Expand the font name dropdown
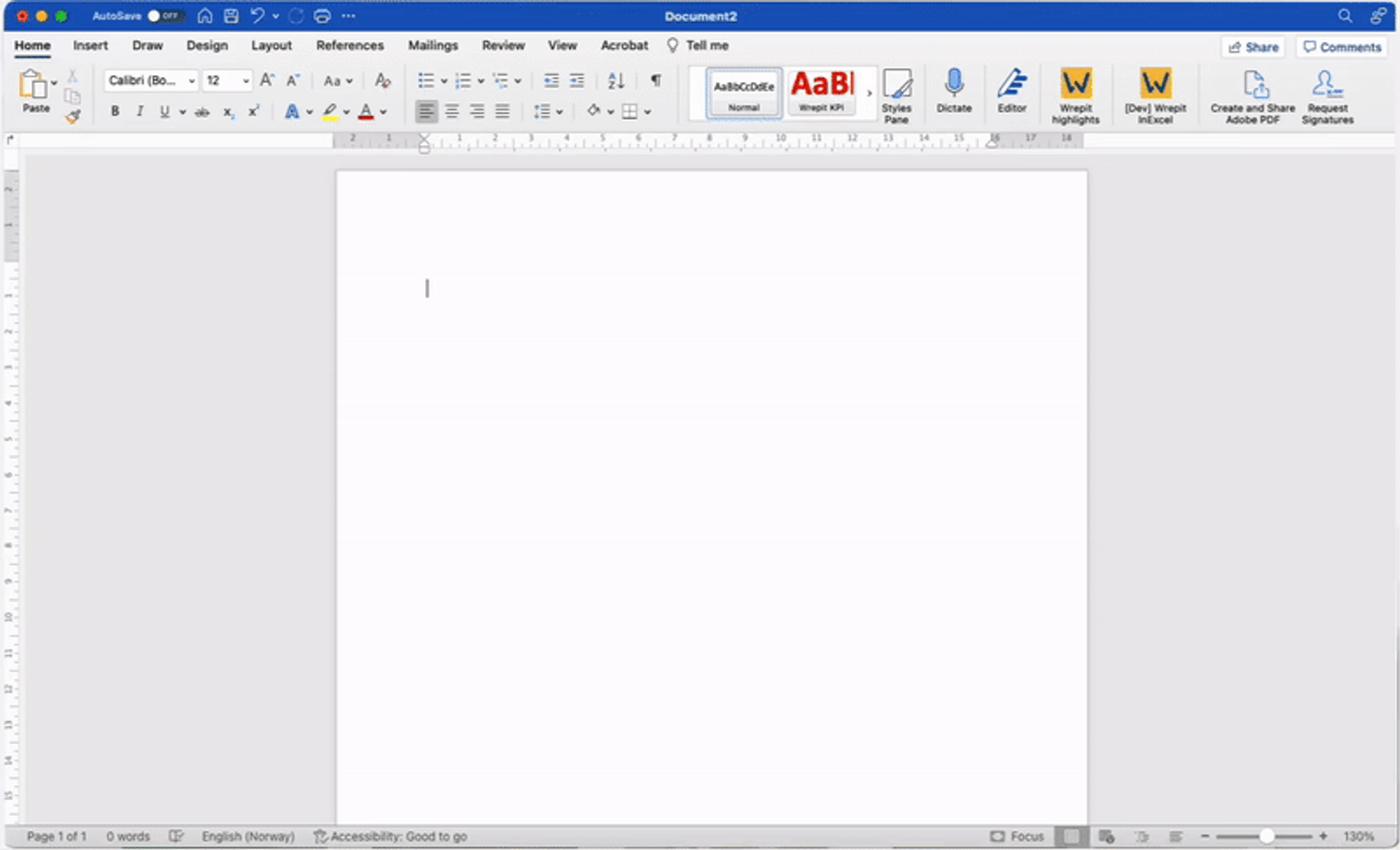1400x850 pixels. coord(192,80)
